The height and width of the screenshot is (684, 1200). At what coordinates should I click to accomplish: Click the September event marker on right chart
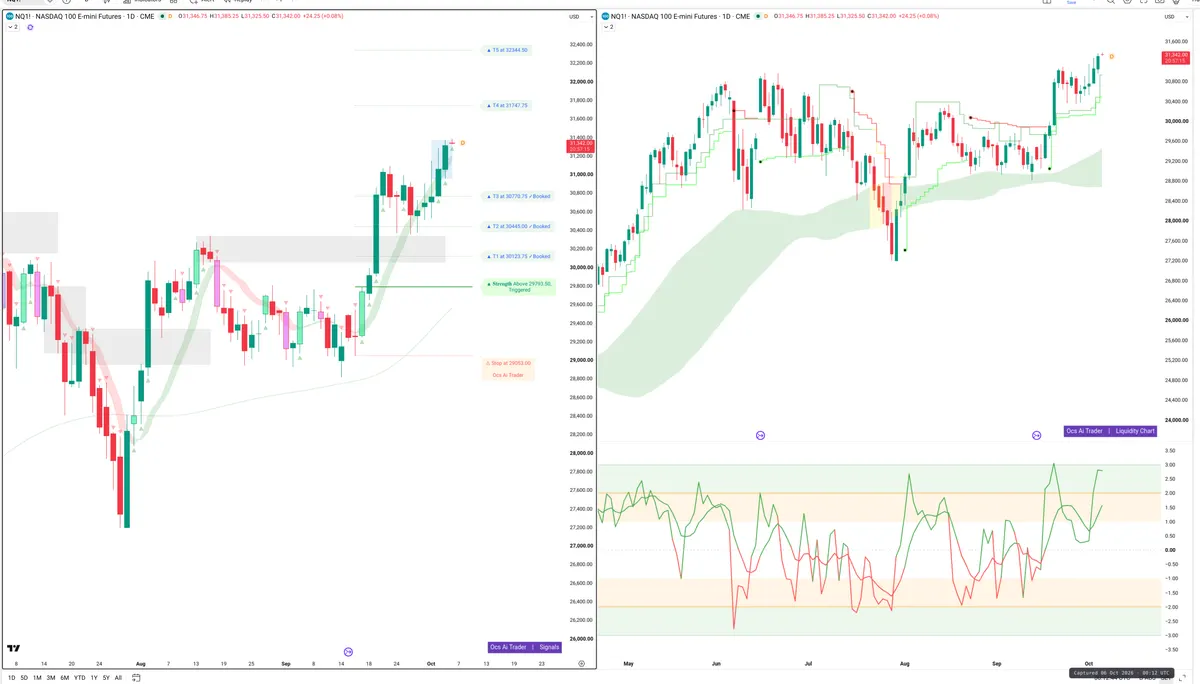tap(1037, 435)
